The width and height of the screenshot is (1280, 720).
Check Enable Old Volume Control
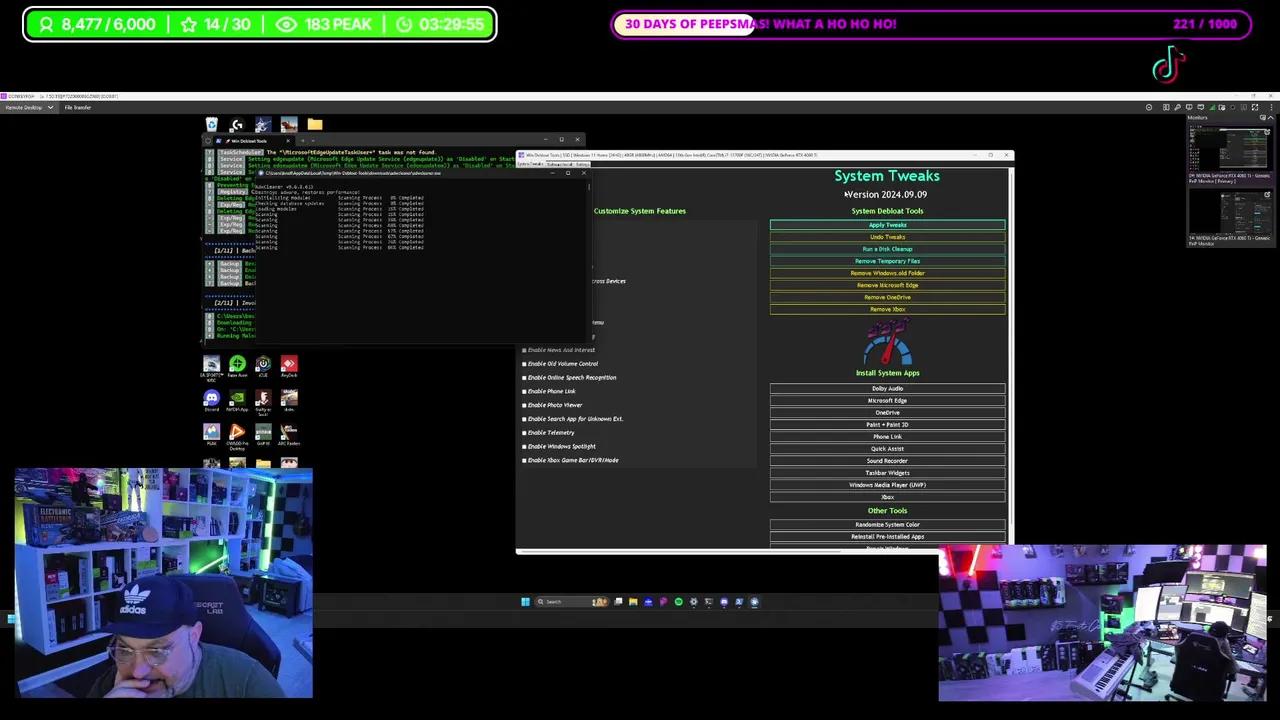pos(524,364)
